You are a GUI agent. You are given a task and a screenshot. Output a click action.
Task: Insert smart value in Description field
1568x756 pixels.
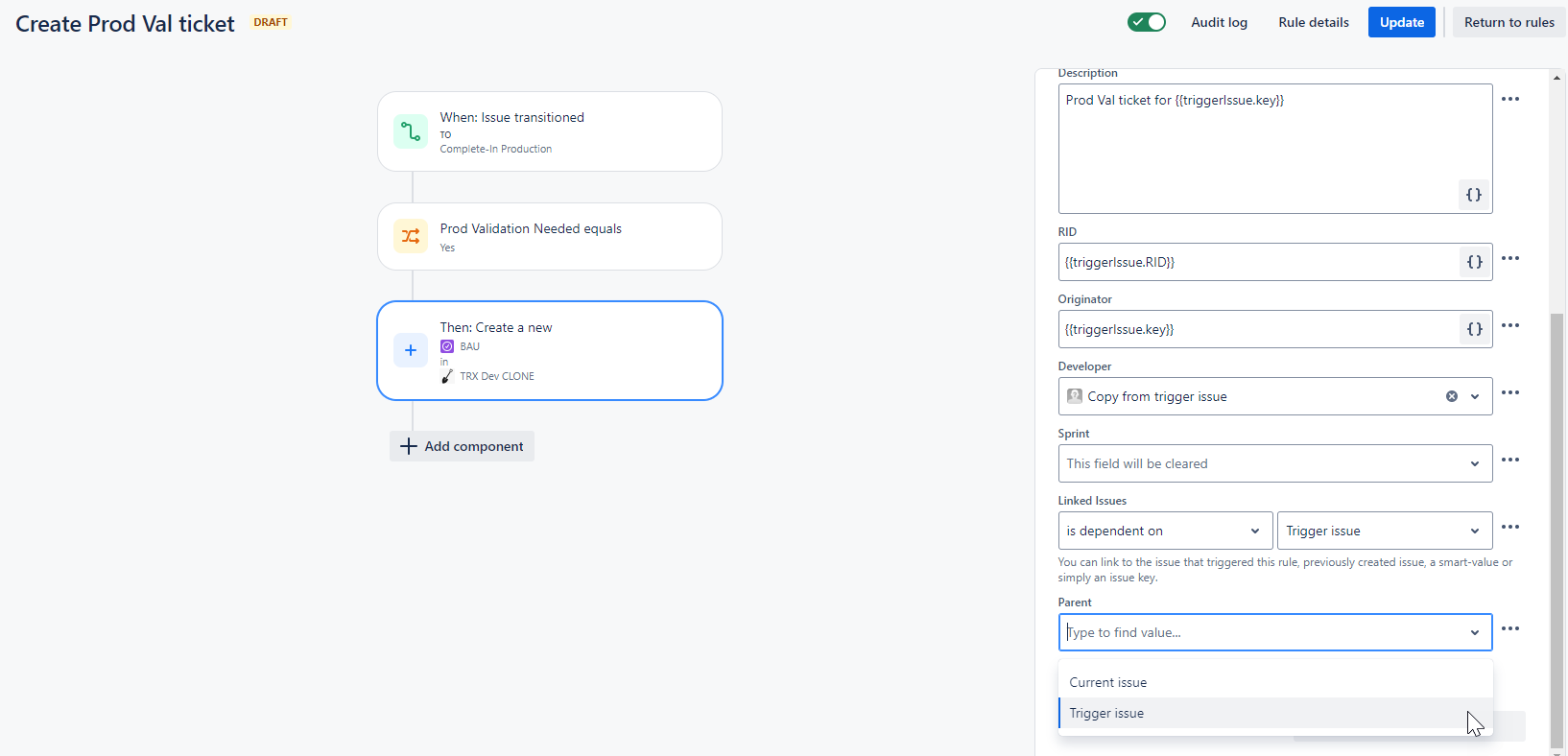point(1474,195)
